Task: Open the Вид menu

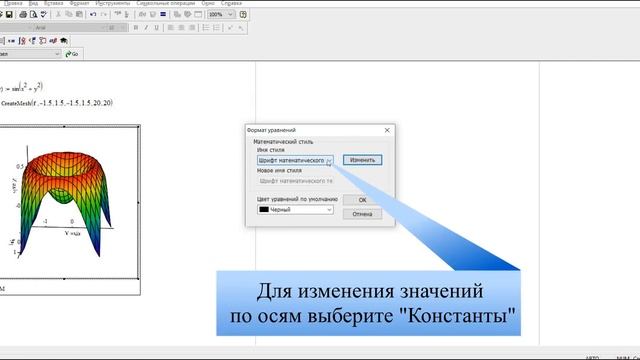Action: click(x=33, y=3)
